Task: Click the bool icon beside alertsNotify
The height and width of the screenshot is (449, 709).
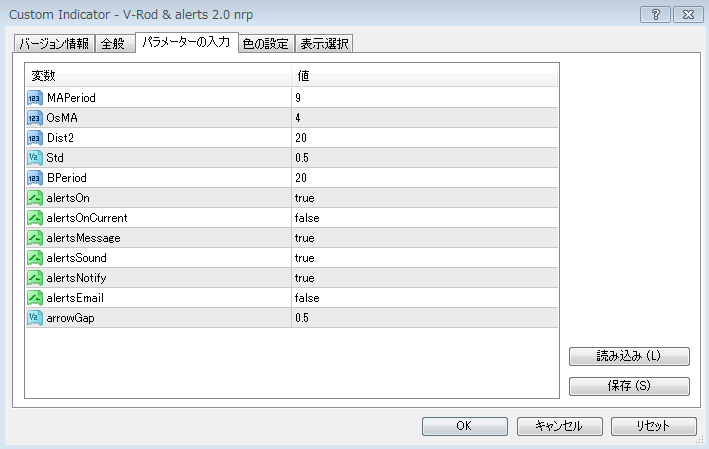Action: (35, 278)
